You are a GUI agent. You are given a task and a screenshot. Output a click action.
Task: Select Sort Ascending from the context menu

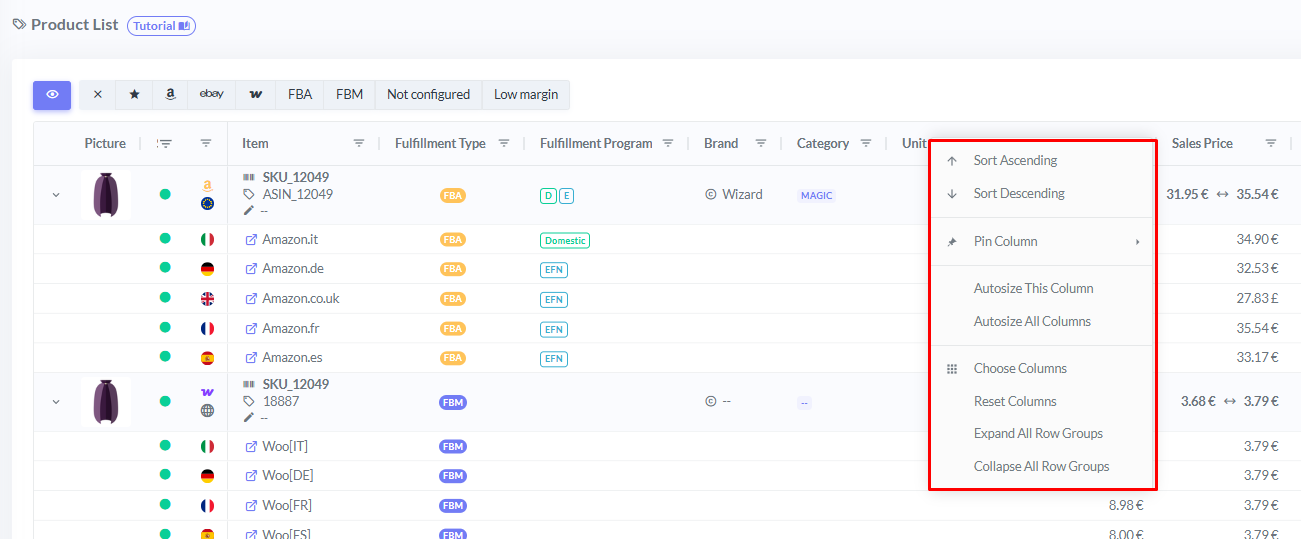click(1015, 161)
